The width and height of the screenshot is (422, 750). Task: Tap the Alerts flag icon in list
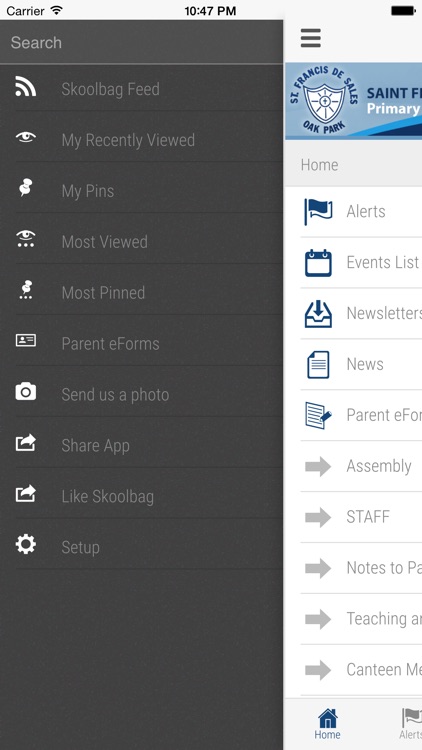point(318,211)
